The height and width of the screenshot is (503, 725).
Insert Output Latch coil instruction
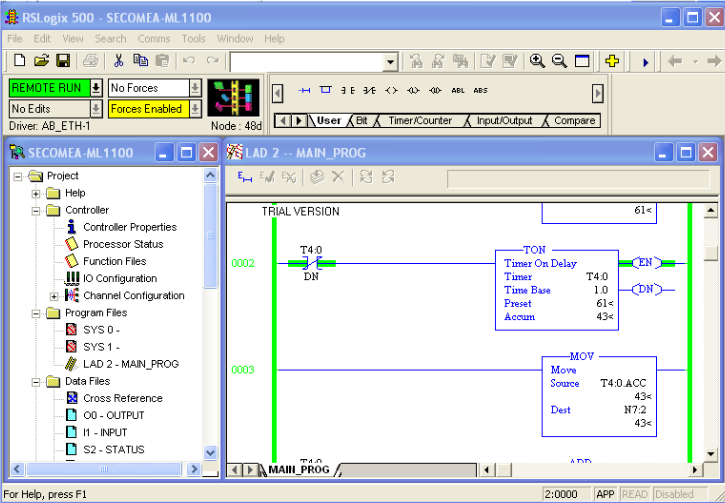(413, 91)
